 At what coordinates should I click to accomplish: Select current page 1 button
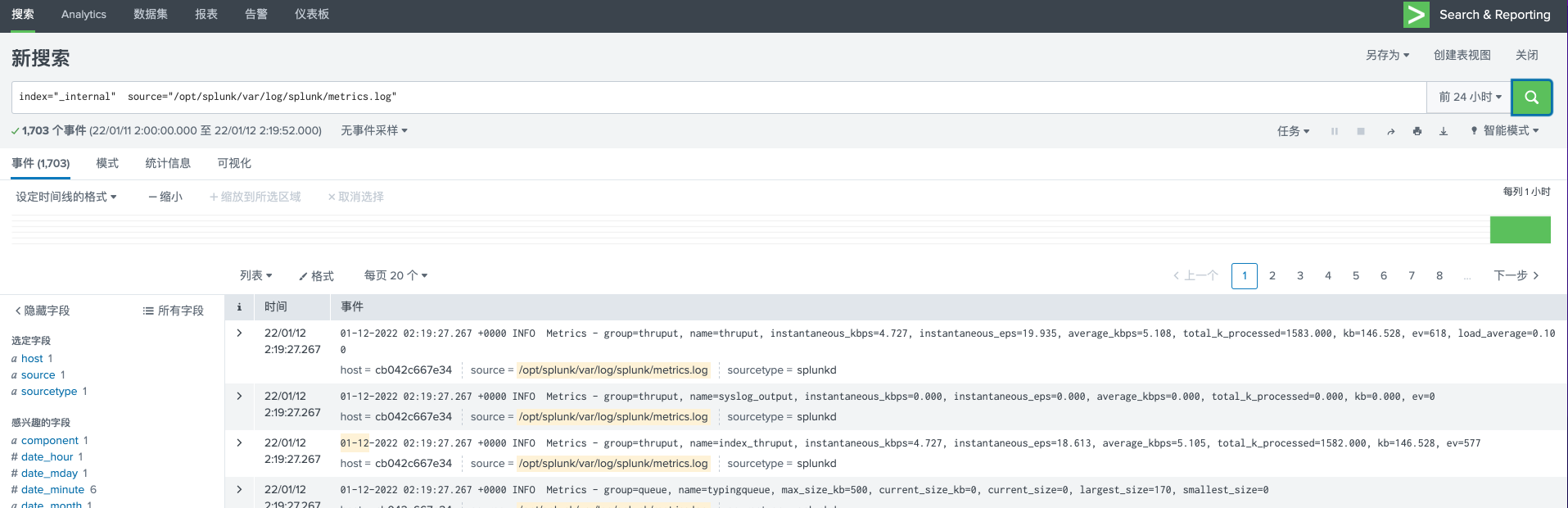[1245, 275]
